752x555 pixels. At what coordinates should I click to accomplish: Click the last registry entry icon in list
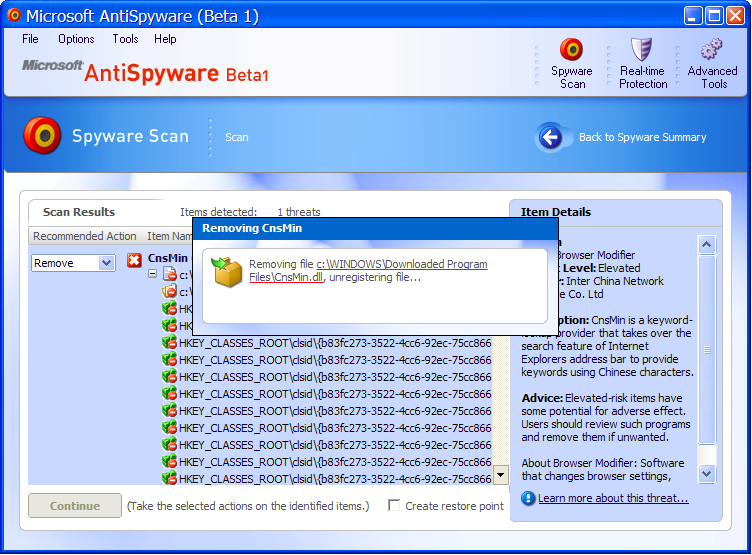point(169,478)
